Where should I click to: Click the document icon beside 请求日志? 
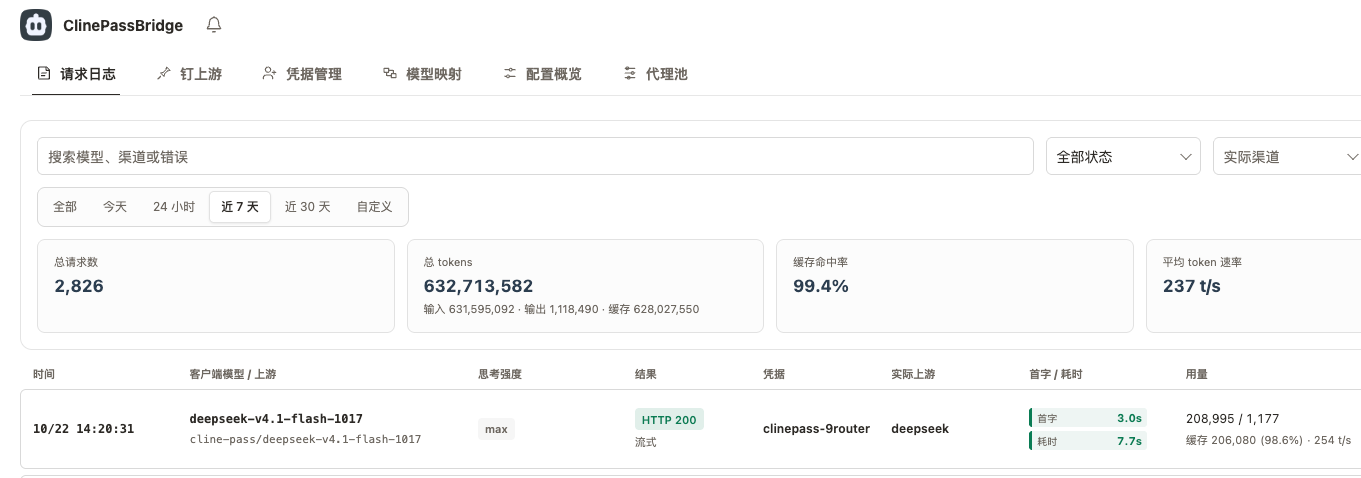pos(43,73)
